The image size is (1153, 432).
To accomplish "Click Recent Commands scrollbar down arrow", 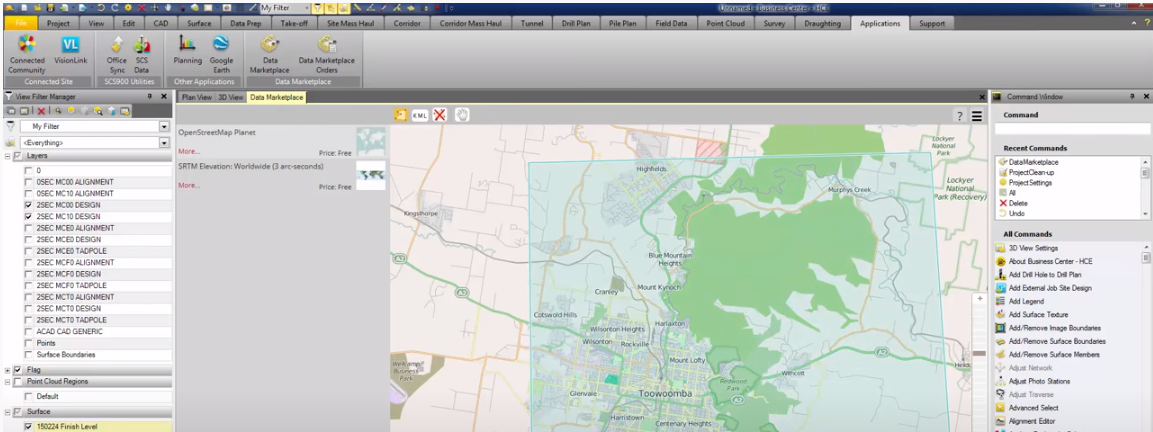I will [1145, 213].
